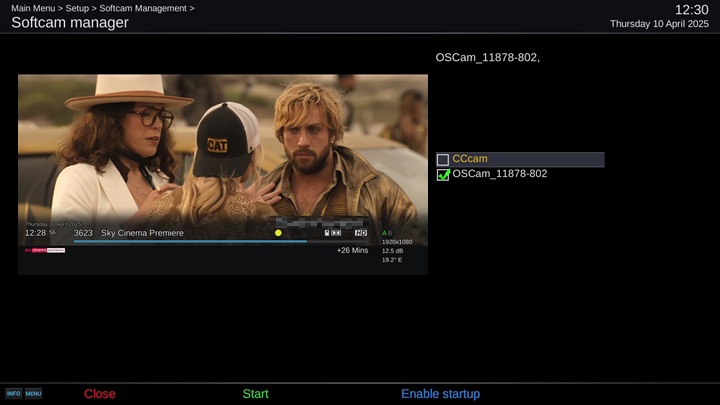
Task: Click the HD badge in the infobar
Action: tap(361, 233)
